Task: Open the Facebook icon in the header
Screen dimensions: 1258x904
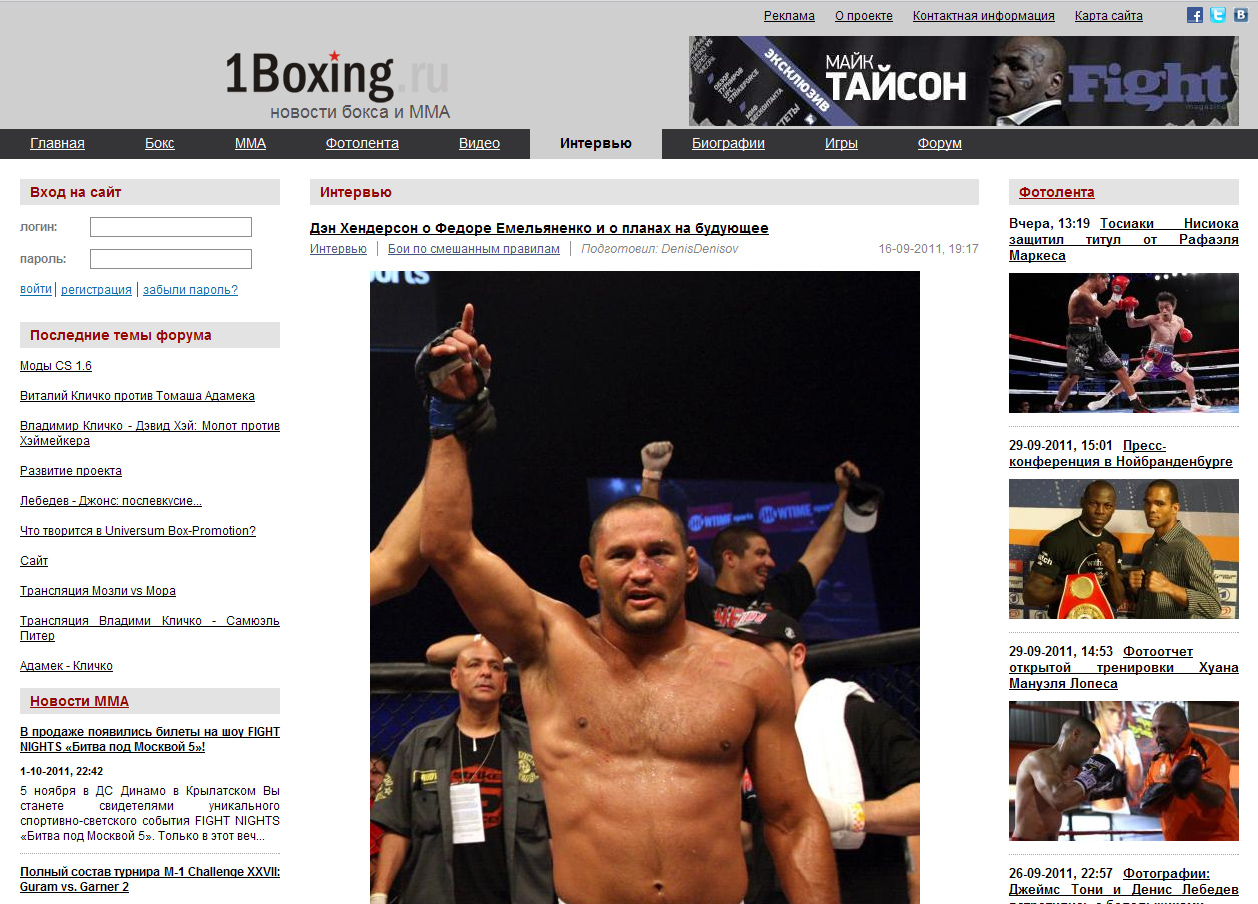Action: pos(1195,15)
